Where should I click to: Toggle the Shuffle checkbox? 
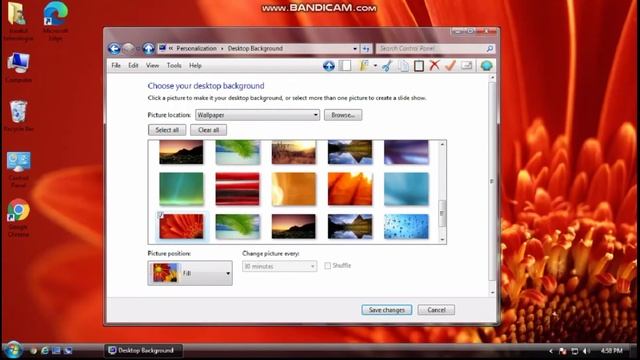pos(327,266)
